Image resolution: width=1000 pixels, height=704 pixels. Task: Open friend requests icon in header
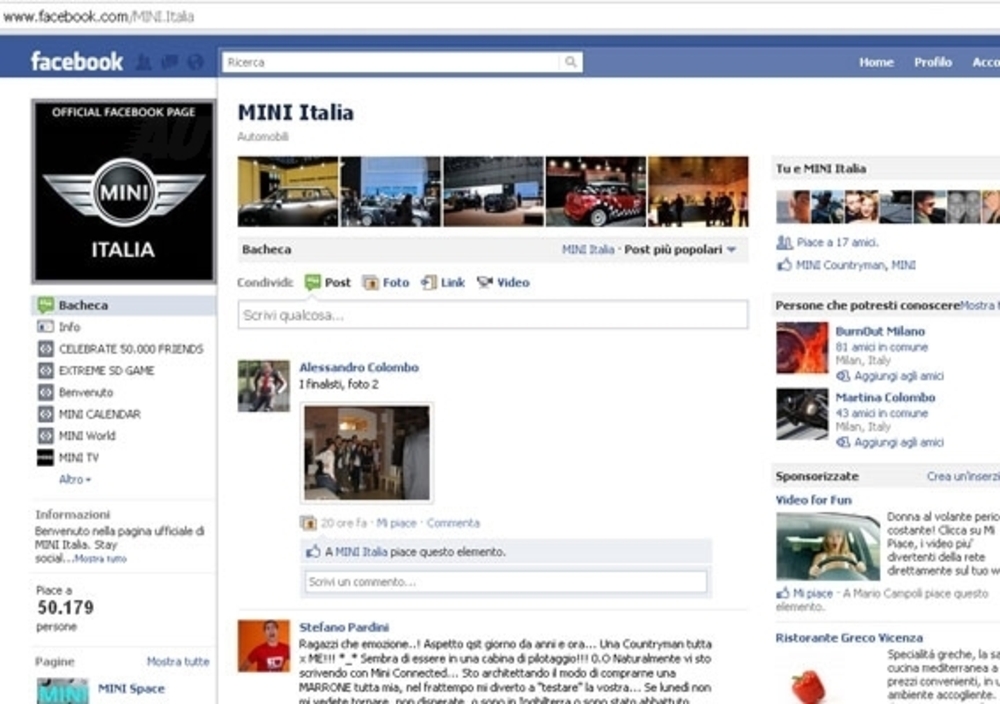tap(143, 62)
